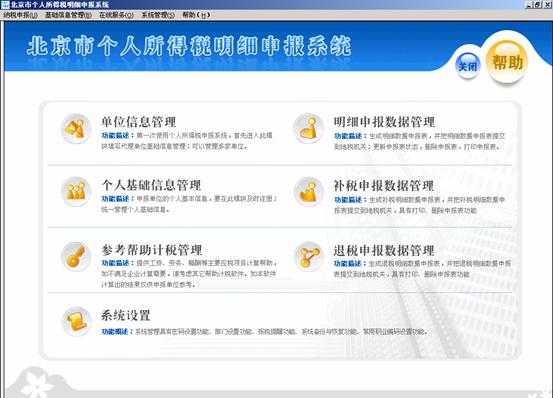Click the 单位信息管理 module icon

(76, 129)
